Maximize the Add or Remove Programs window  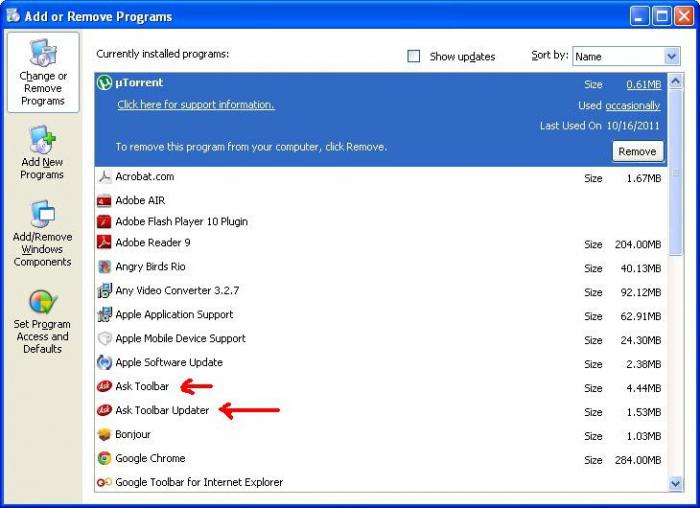[x=662, y=17]
